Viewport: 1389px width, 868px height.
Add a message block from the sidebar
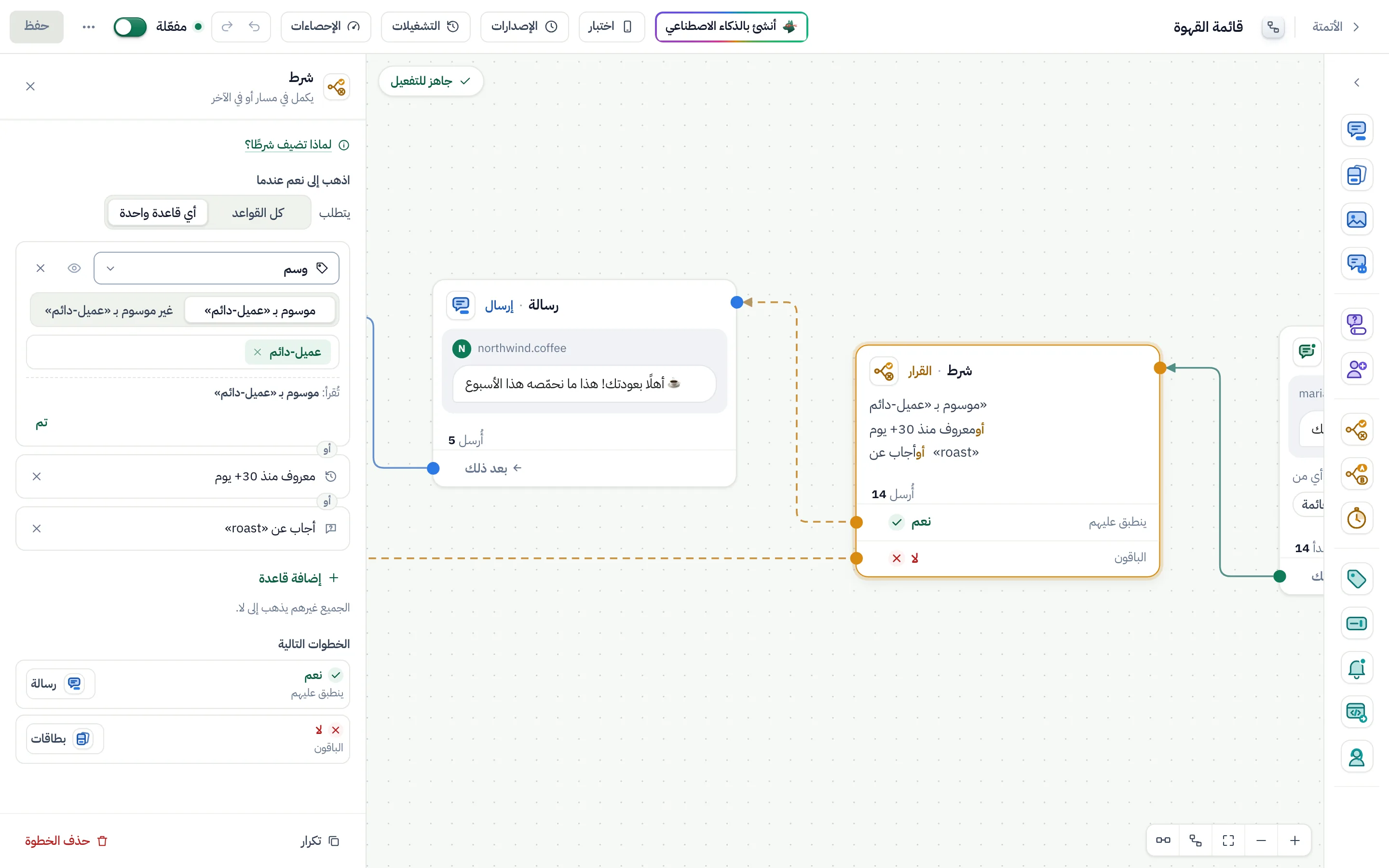tap(1356, 130)
